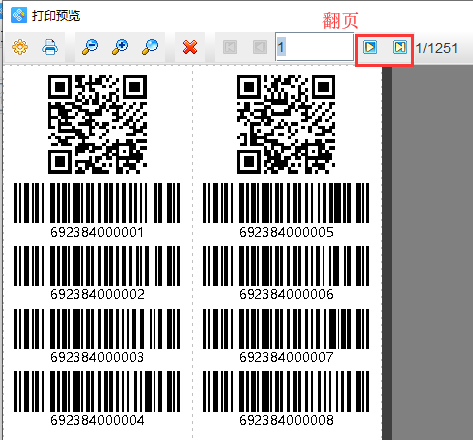Click the page number input field

coord(314,47)
